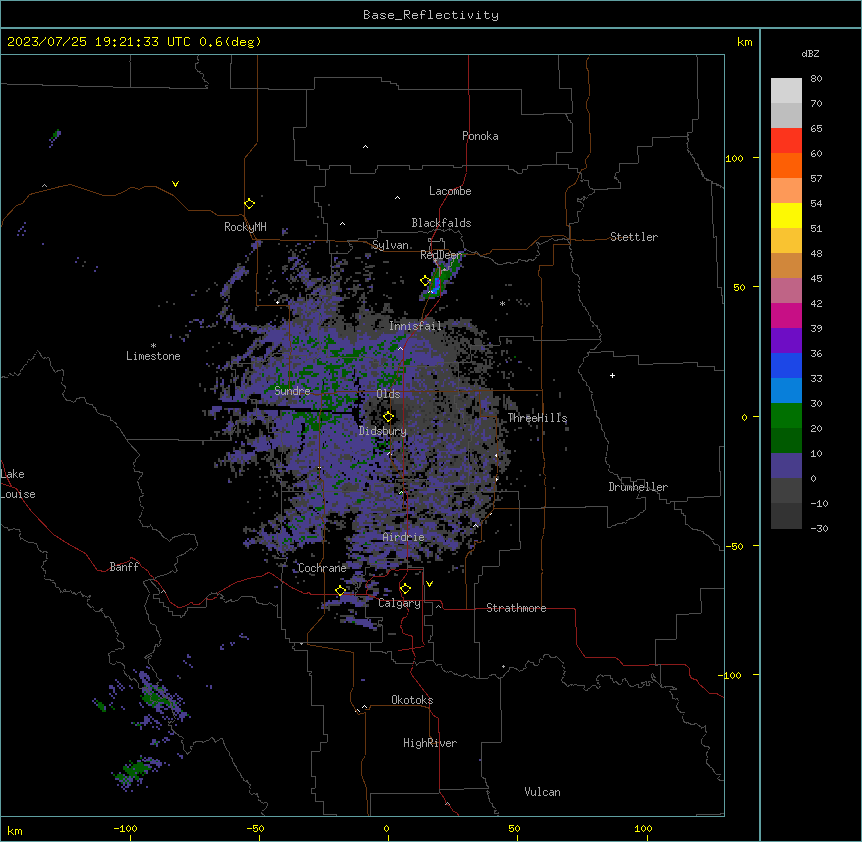Screen dimensions: 862x842
Task: Click the Drumheller label
Action: (638, 487)
